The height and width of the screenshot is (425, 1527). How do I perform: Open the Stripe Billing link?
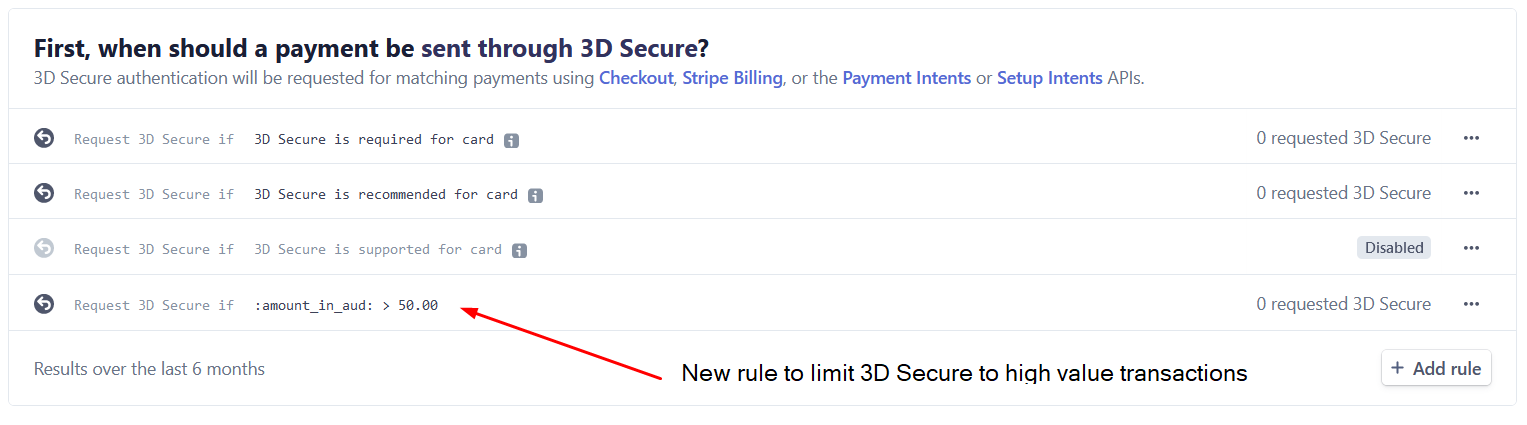[732, 78]
